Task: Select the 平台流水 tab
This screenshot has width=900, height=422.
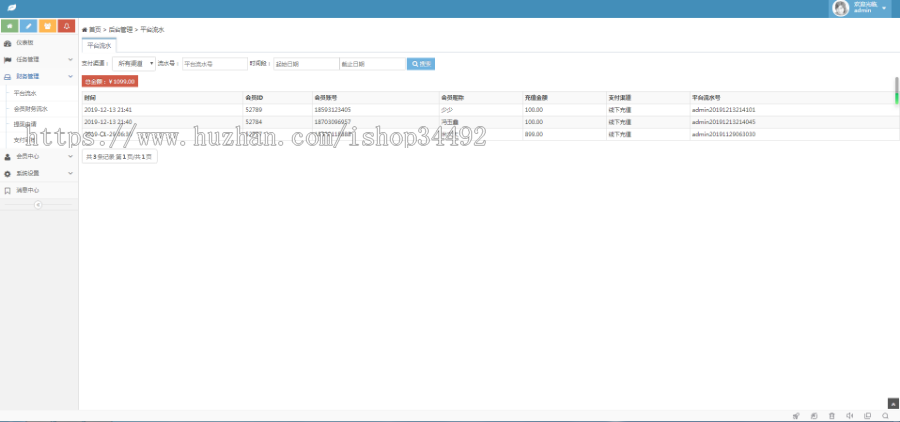Action: (99, 45)
